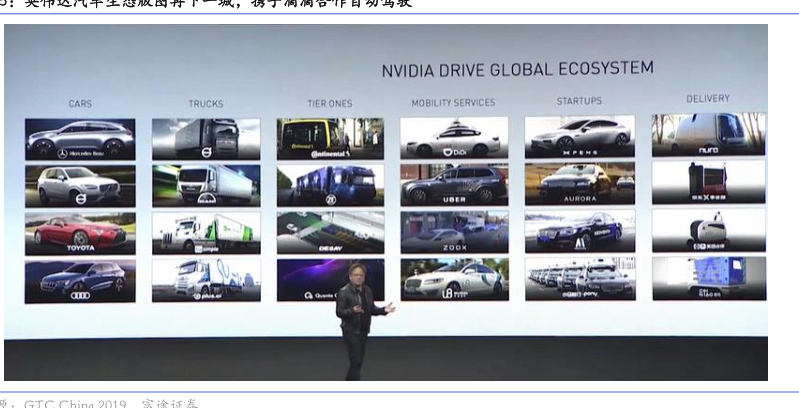Select the DiDi white car thumbnail
This screenshot has width=799, height=408.
click(x=454, y=138)
